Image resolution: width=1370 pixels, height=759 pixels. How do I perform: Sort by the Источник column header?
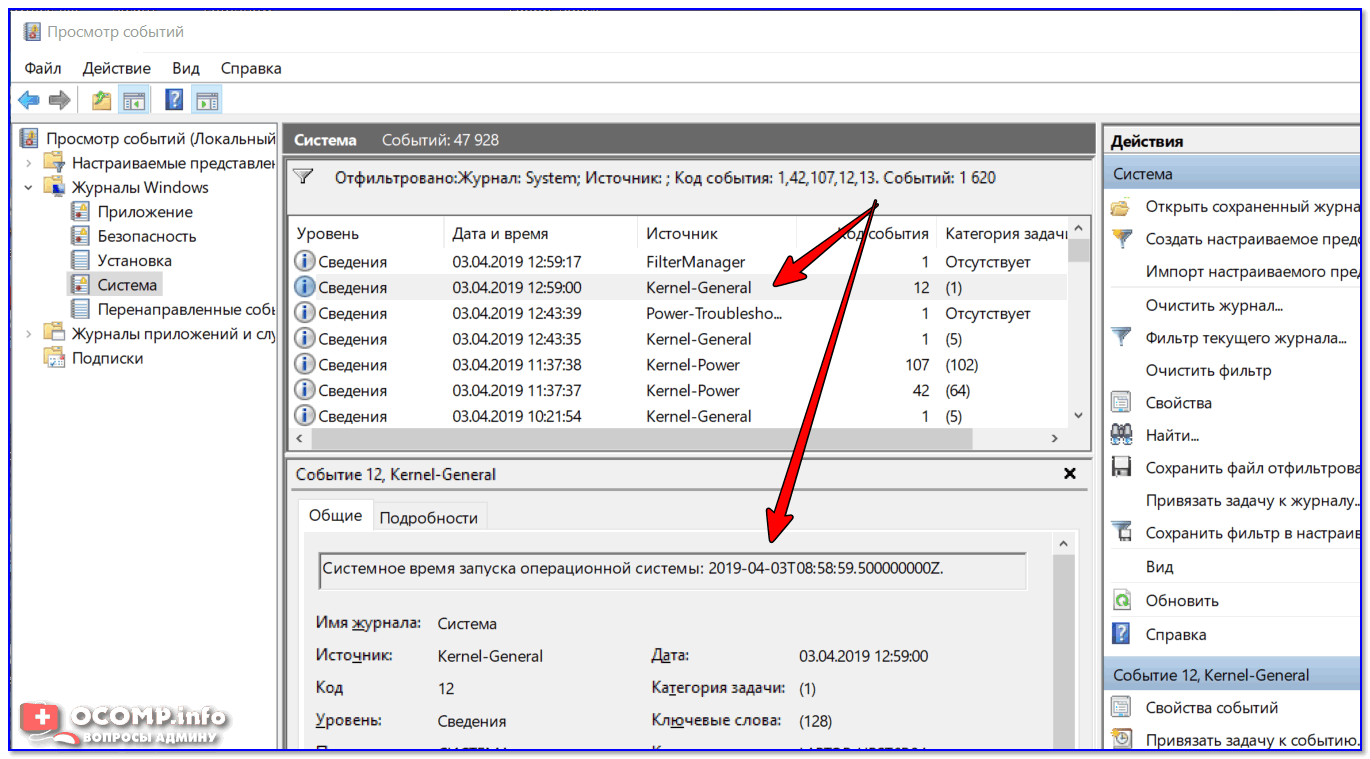click(x=716, y=233)
